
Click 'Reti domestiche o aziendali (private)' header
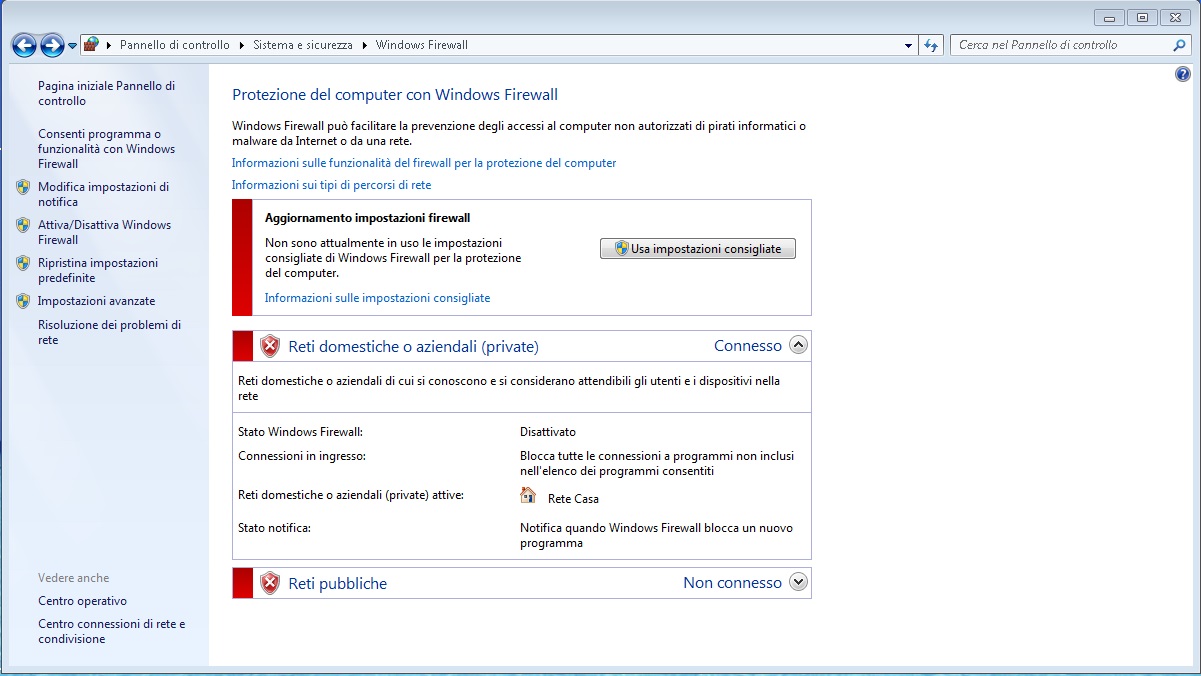pyautogui.click(x=414, y=347)
